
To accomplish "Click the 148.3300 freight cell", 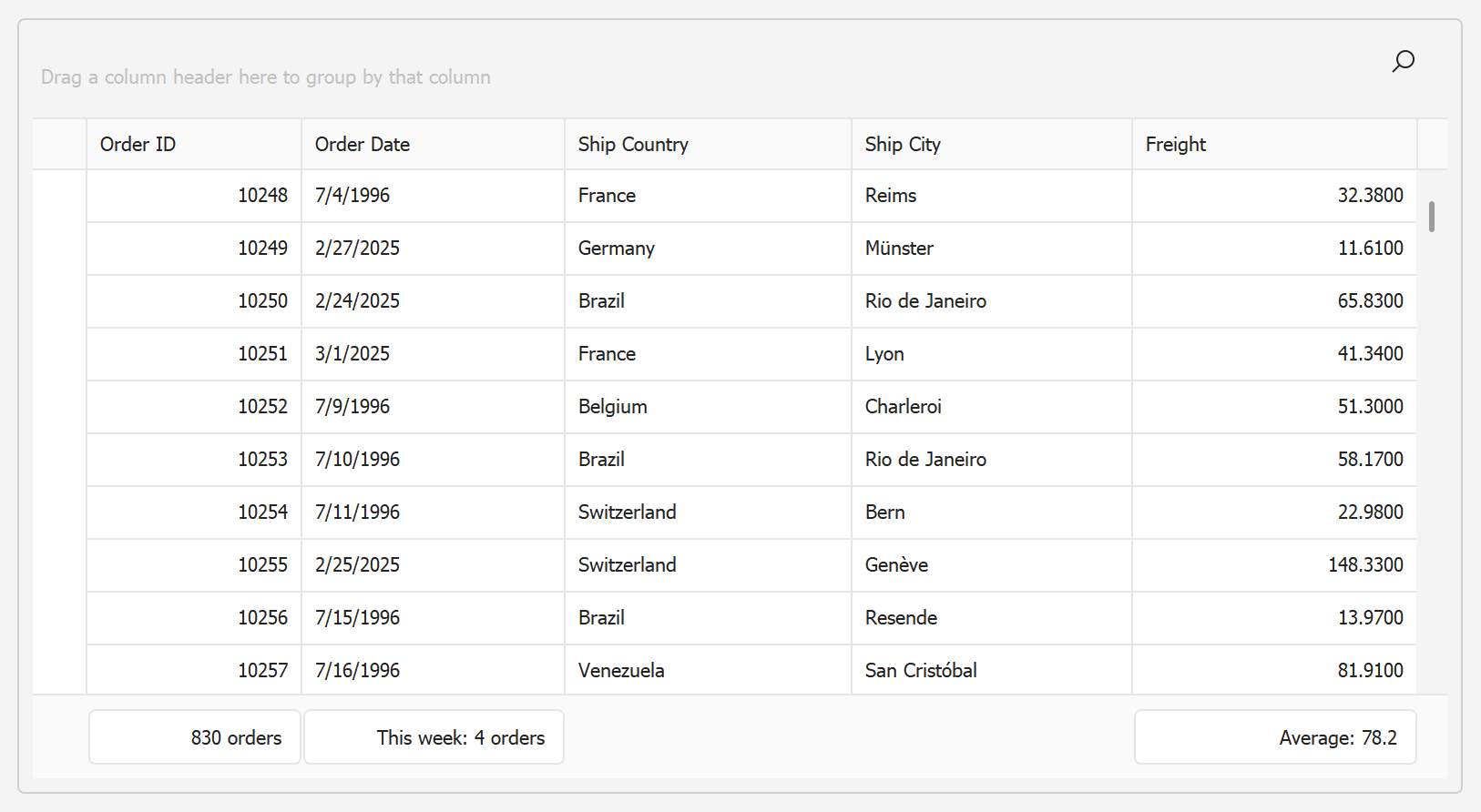I will (1273, 565).
